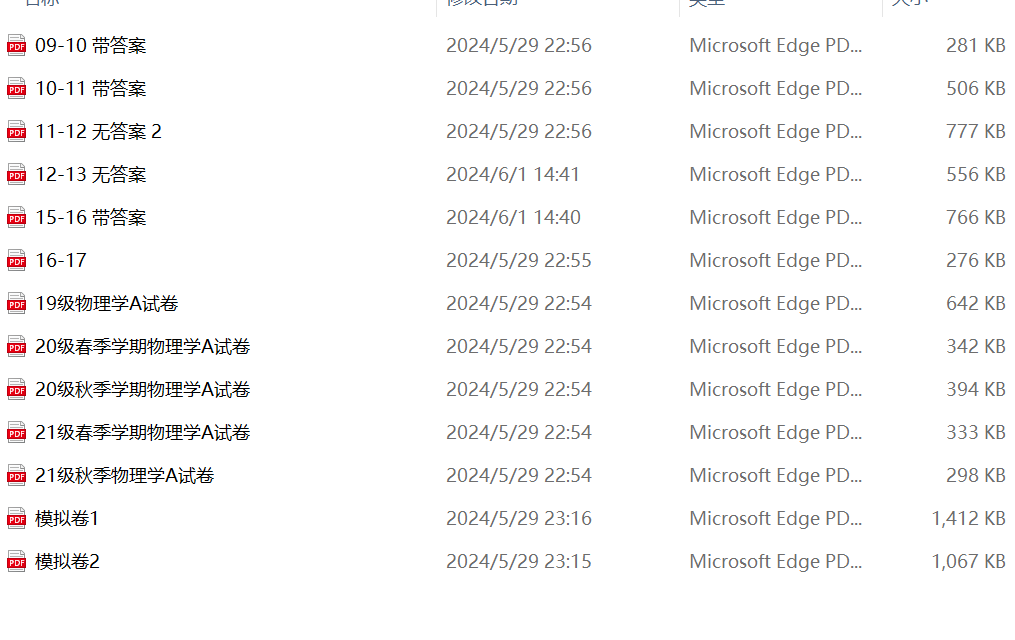Select the 20级秋季学期物理学A试卷 file name
Screen dimensions: 1015x640
pos(142,389)
